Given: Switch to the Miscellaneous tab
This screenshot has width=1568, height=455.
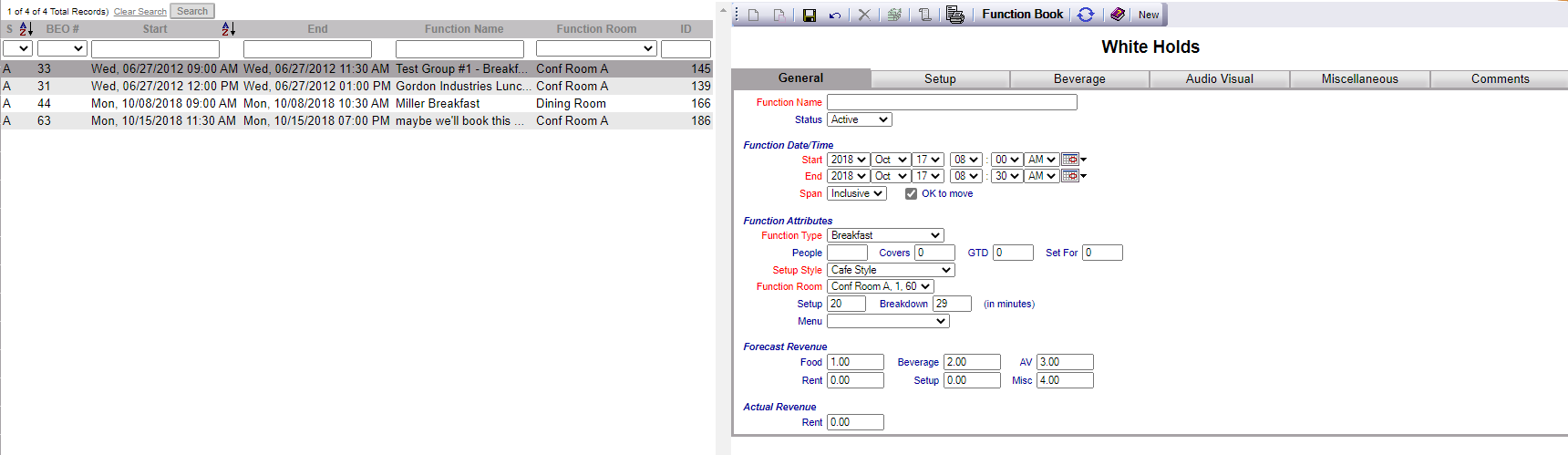Looking at the screenshot, I should pos(1359,79).
